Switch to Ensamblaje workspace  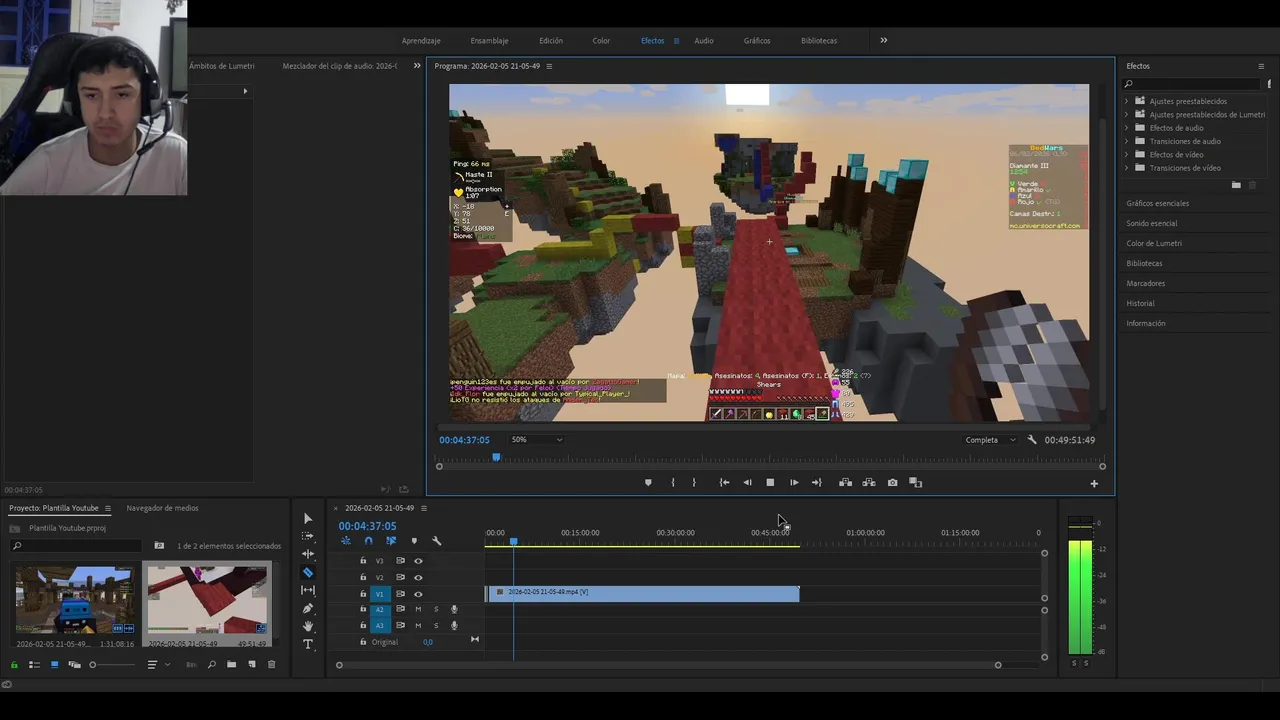click(x=489, y=41)
